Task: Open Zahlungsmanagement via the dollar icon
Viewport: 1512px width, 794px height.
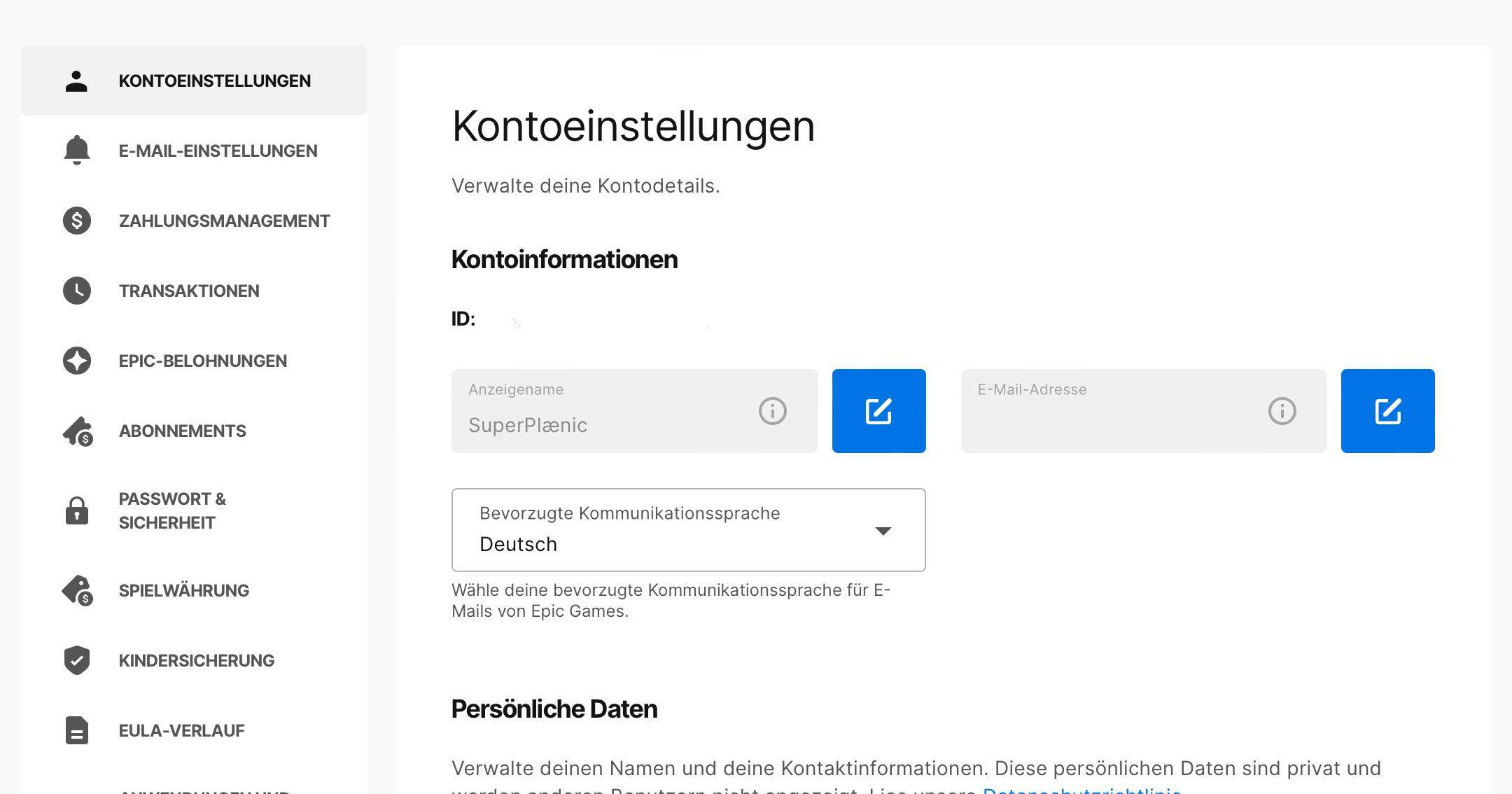Action: [76, 221]
